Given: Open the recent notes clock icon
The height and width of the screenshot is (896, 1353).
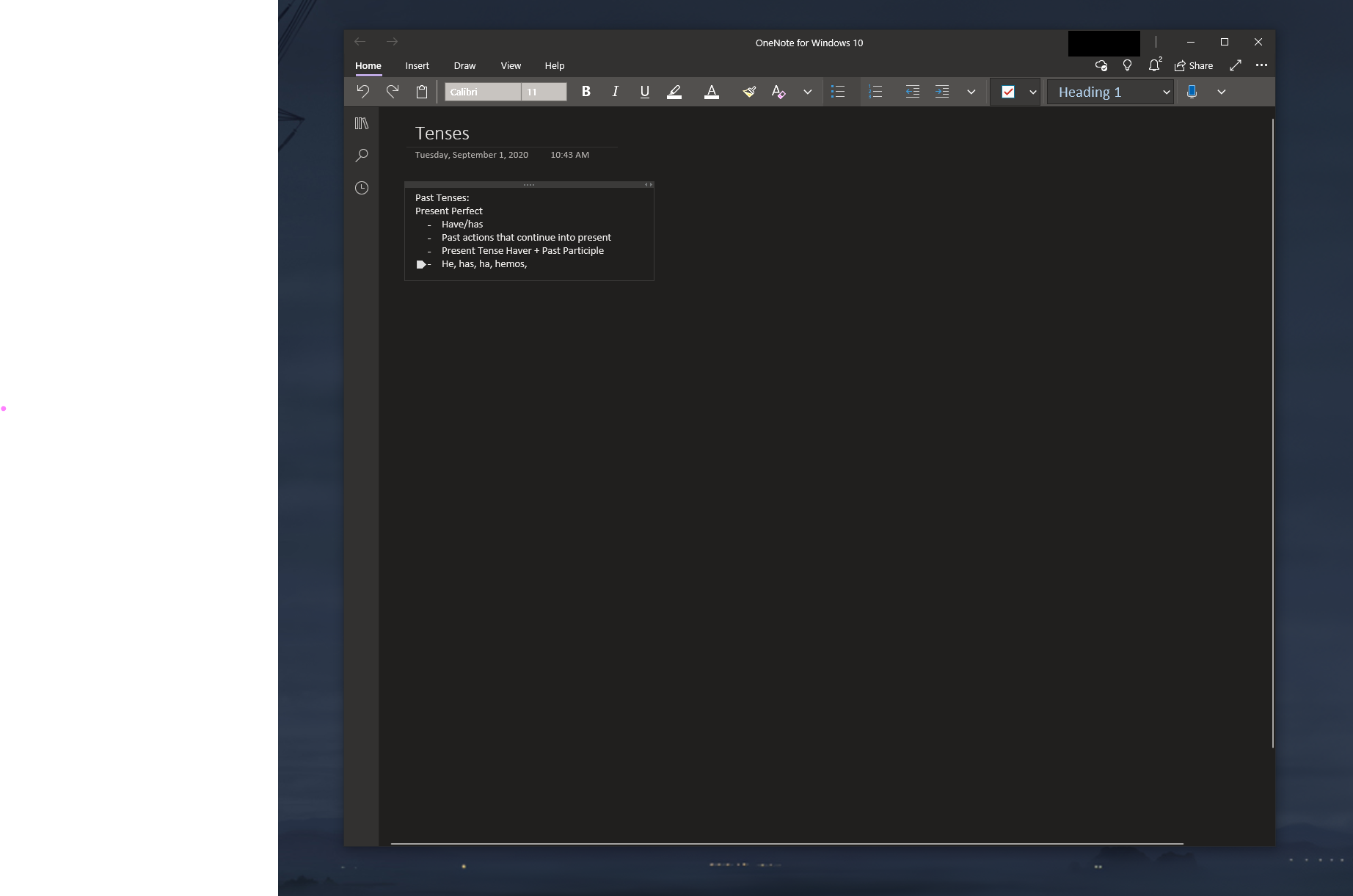Looking at the screenshot, I should pyautogui.click(x=362, y=188).
